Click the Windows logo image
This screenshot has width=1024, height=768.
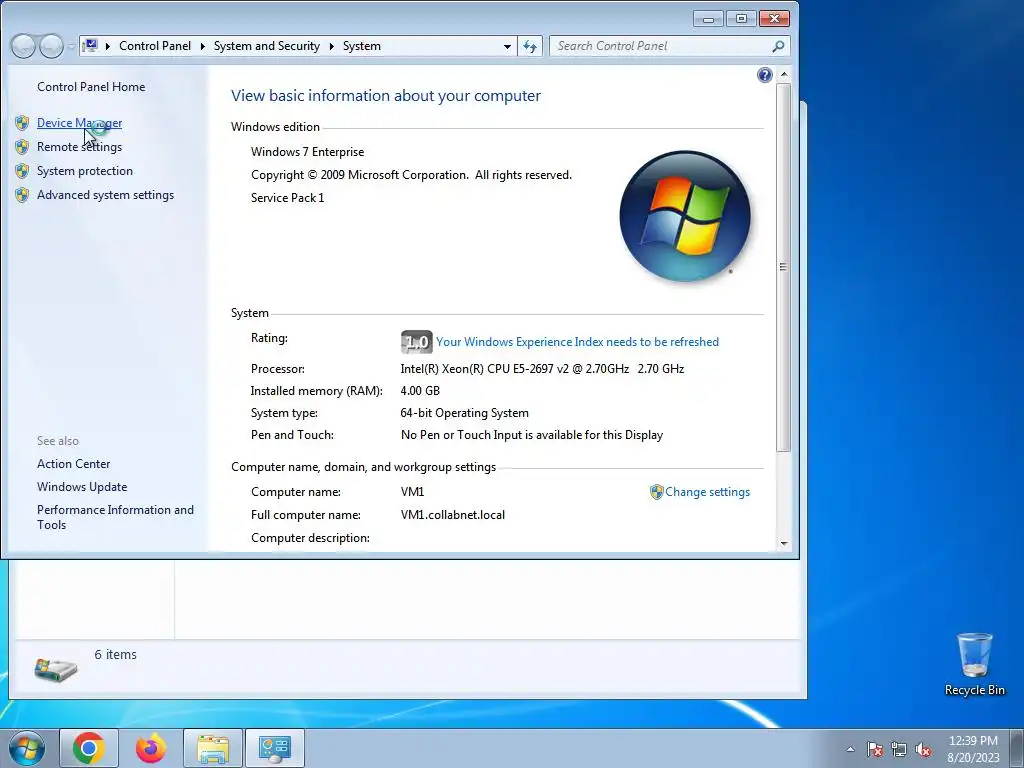click(x=684, y=216)
